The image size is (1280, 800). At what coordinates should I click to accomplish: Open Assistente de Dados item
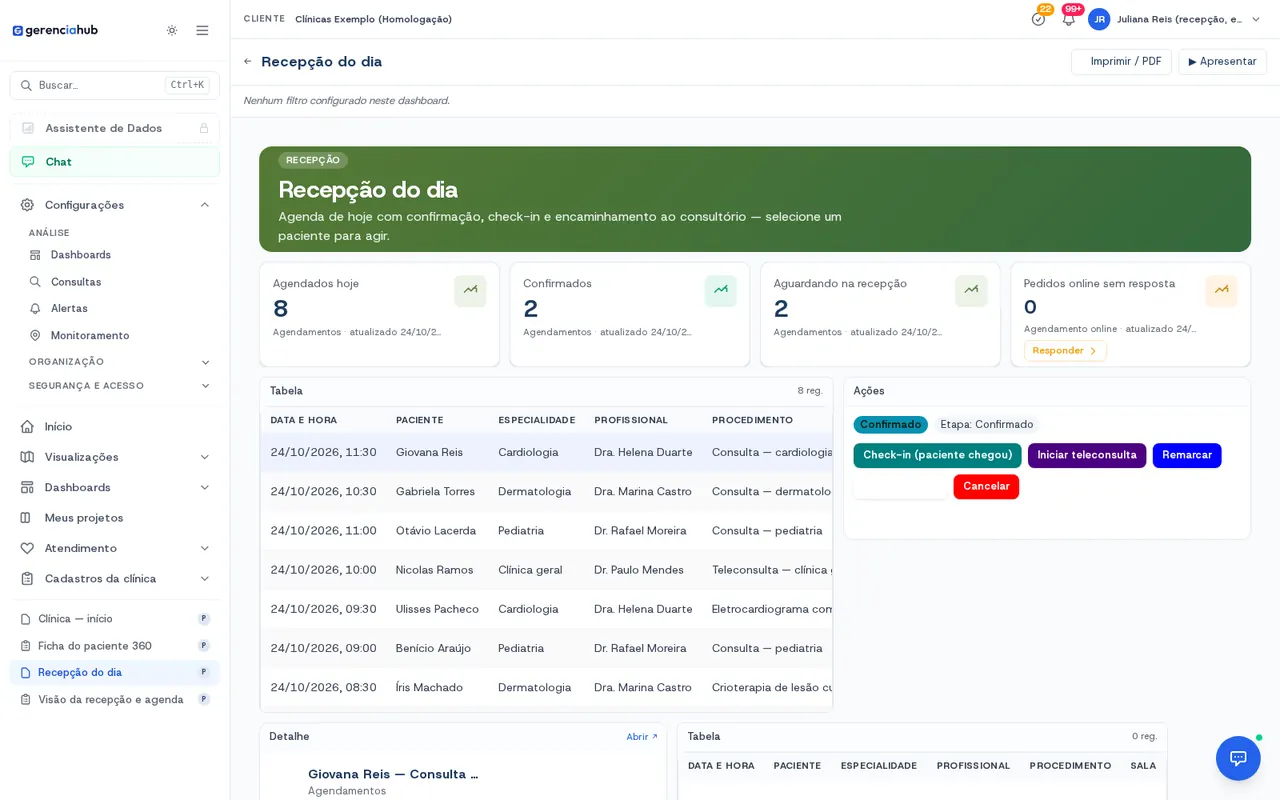[x=114, y=128]
